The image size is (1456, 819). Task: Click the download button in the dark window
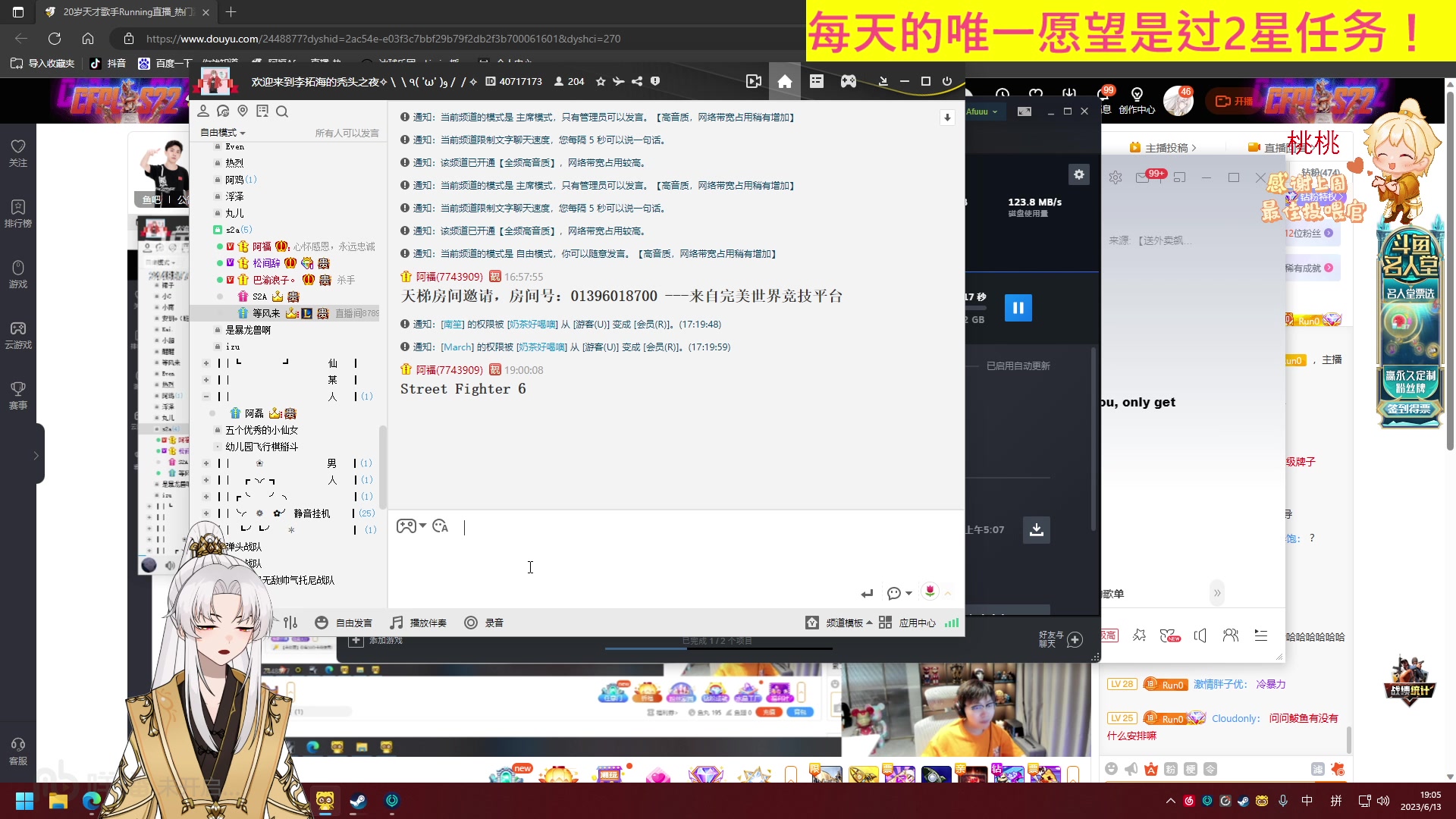coord(1037,530)
